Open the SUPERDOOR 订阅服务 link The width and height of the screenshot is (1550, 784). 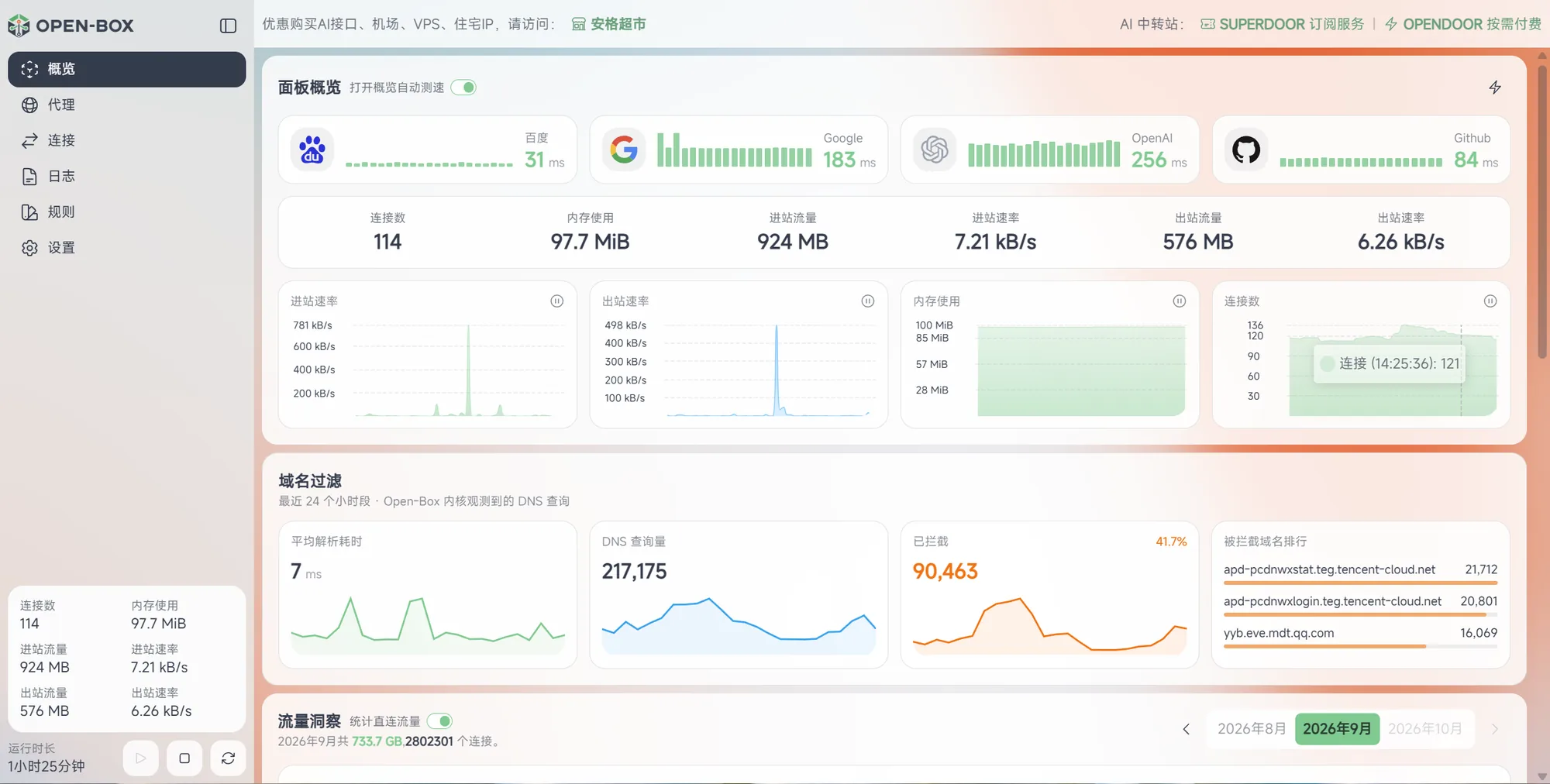coord(1282,24)
